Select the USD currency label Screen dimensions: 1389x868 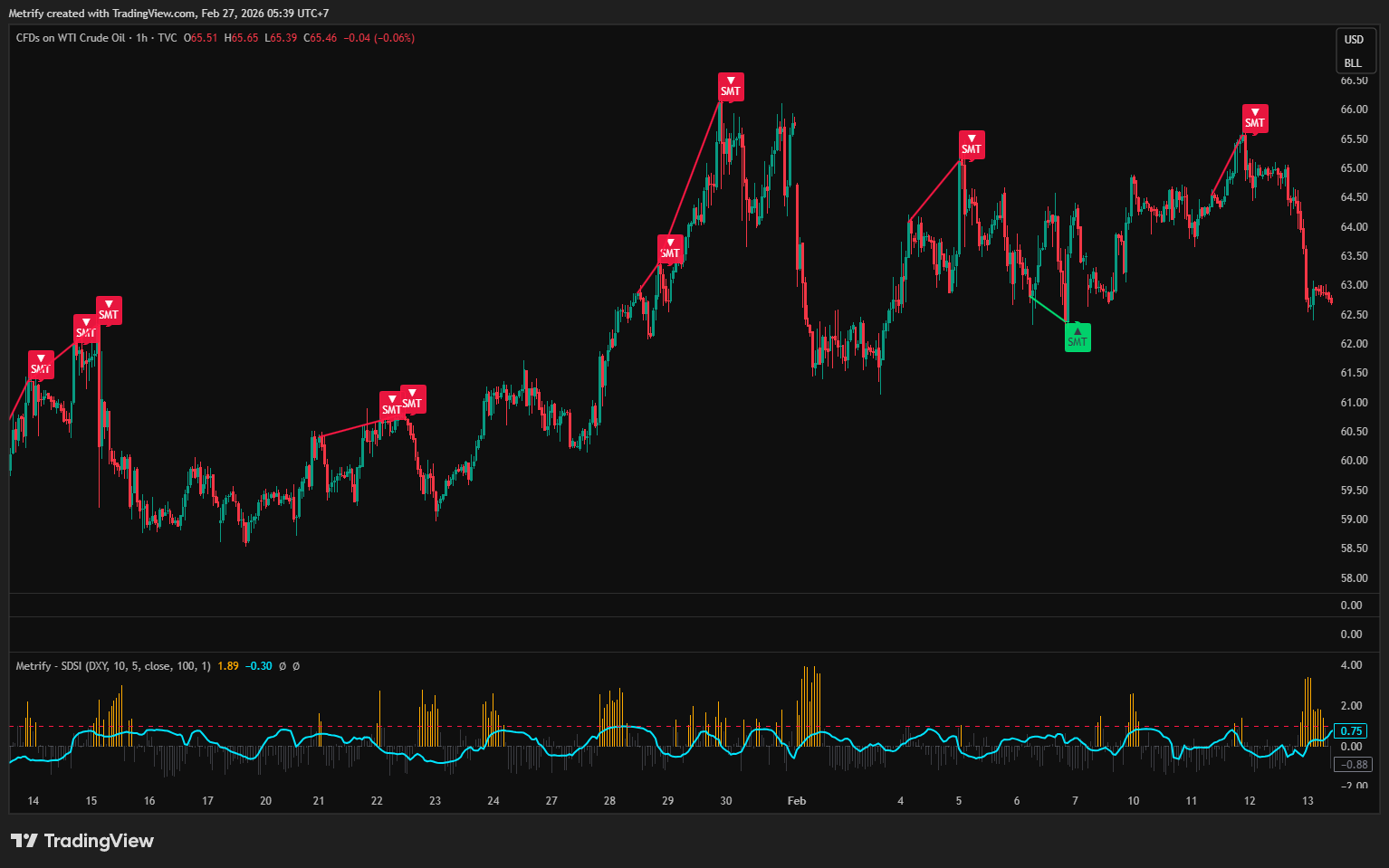pos(1354,40)
